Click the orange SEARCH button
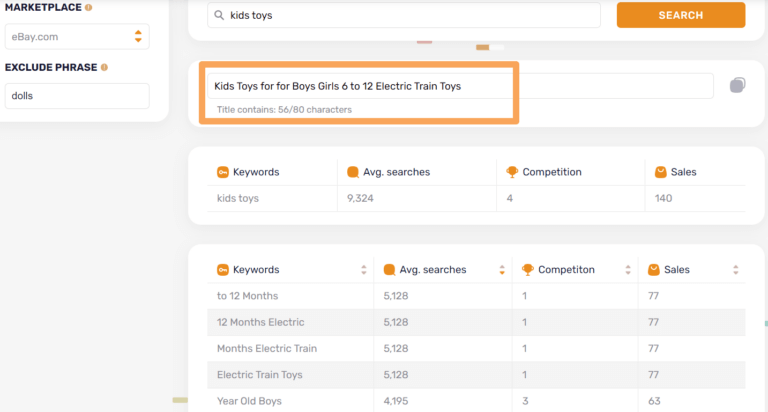 [681, 15]
